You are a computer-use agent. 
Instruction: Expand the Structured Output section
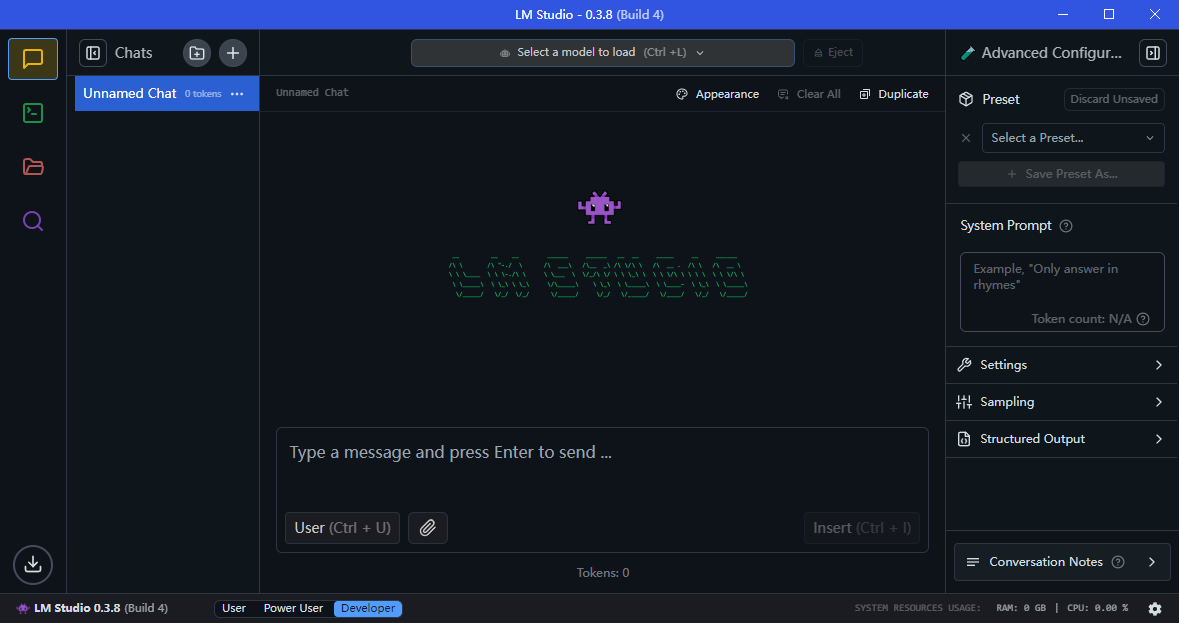(1062, 439)
